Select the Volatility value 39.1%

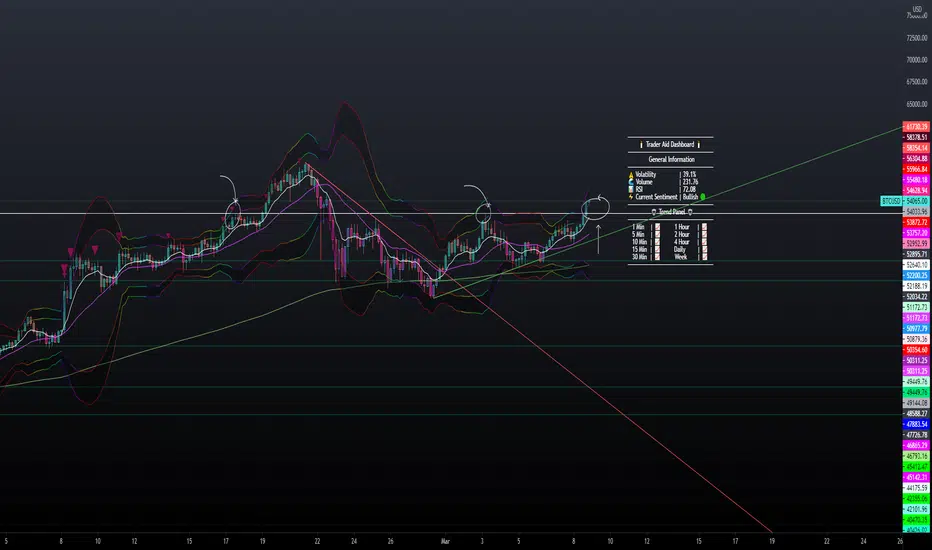click(689, 175)
